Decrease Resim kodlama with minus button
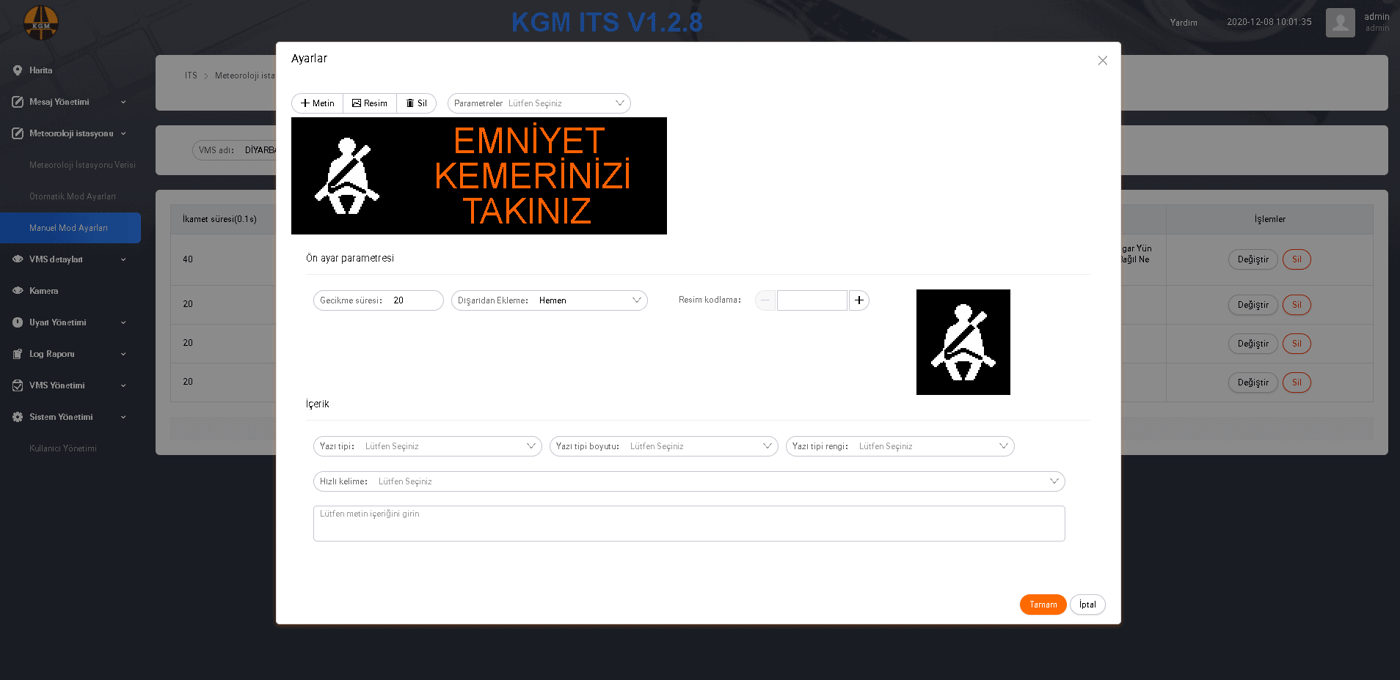 pos(765,300)
